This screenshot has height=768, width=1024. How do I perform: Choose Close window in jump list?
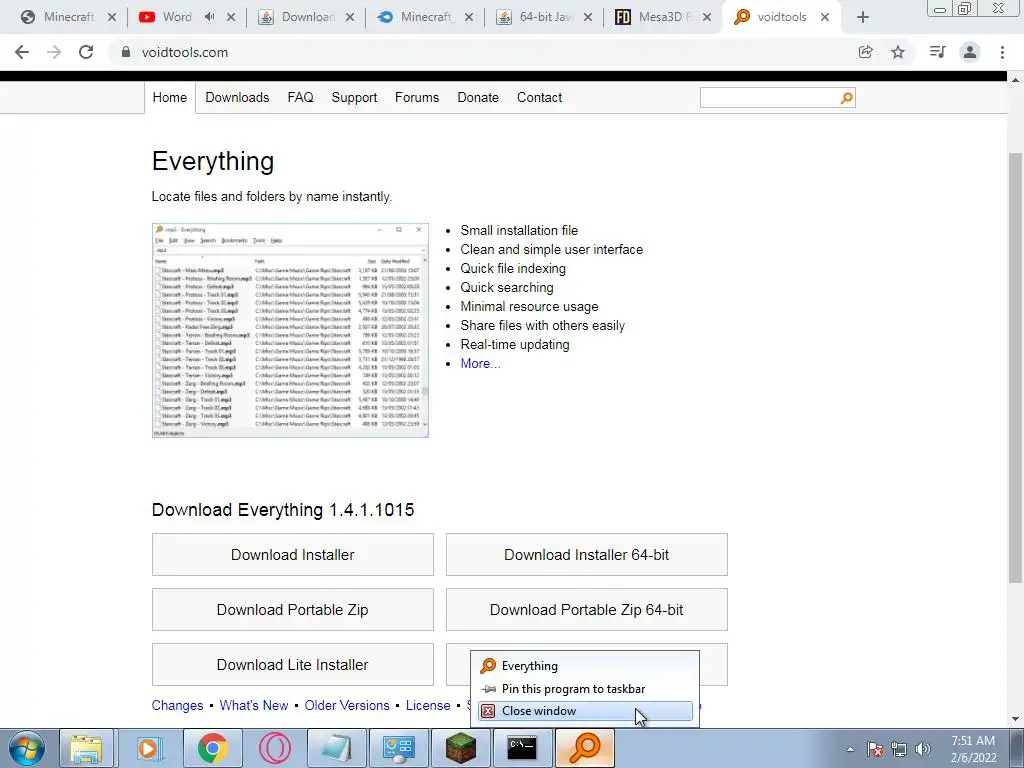[585, 711]
